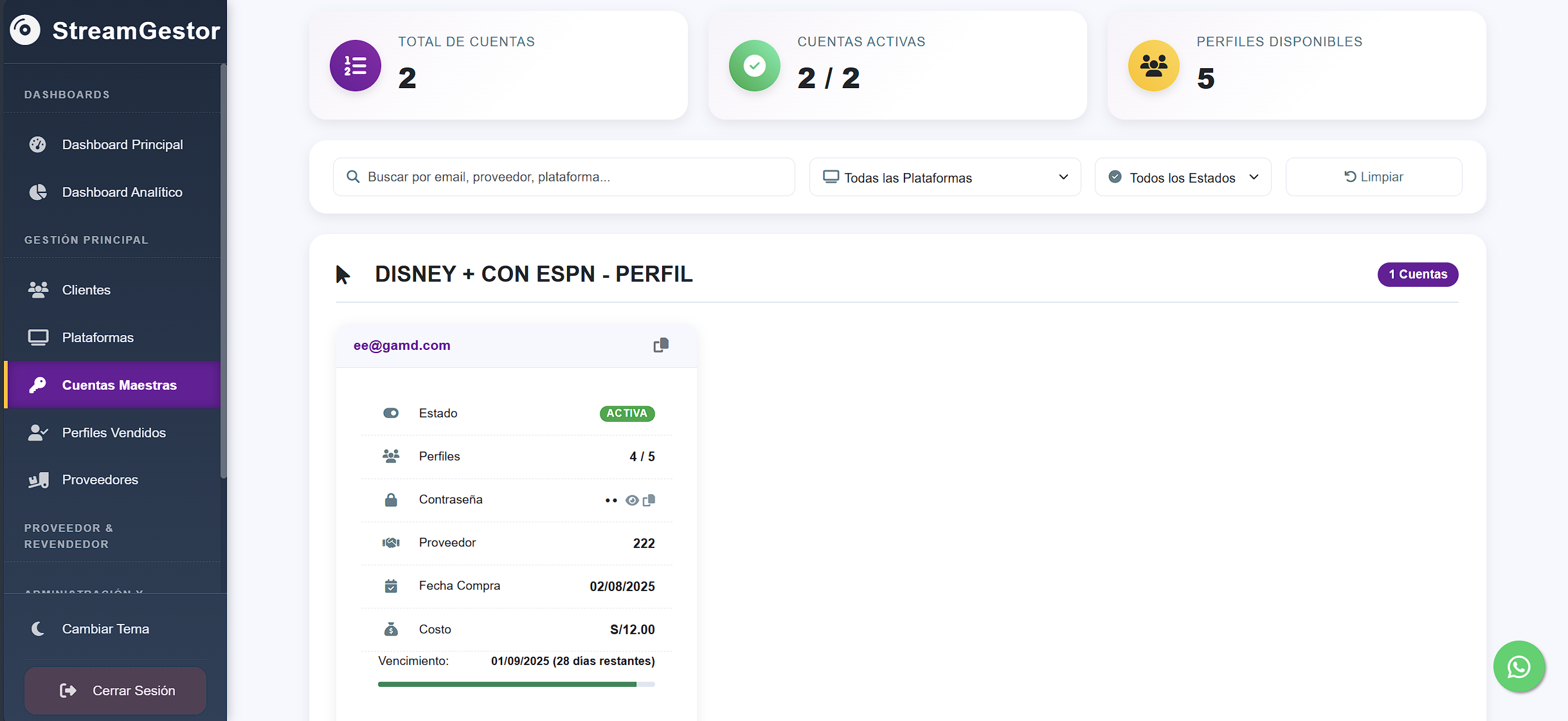Click the Todos los Estados check icon
The image size is (1568, 721).
tap(1115, 177)
